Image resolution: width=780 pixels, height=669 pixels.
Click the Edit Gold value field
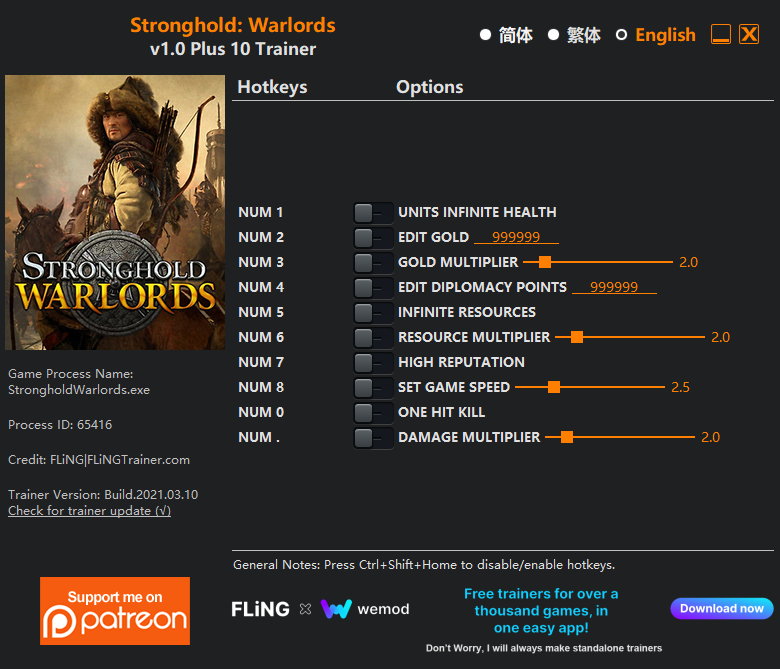[x=516, y=237]
